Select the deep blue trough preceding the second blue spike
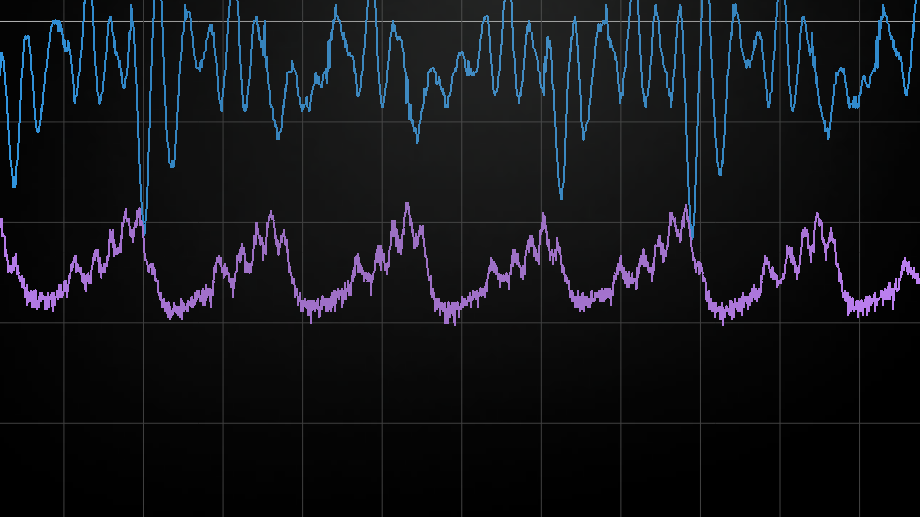 pyautogui.click(x=561, y=197)
